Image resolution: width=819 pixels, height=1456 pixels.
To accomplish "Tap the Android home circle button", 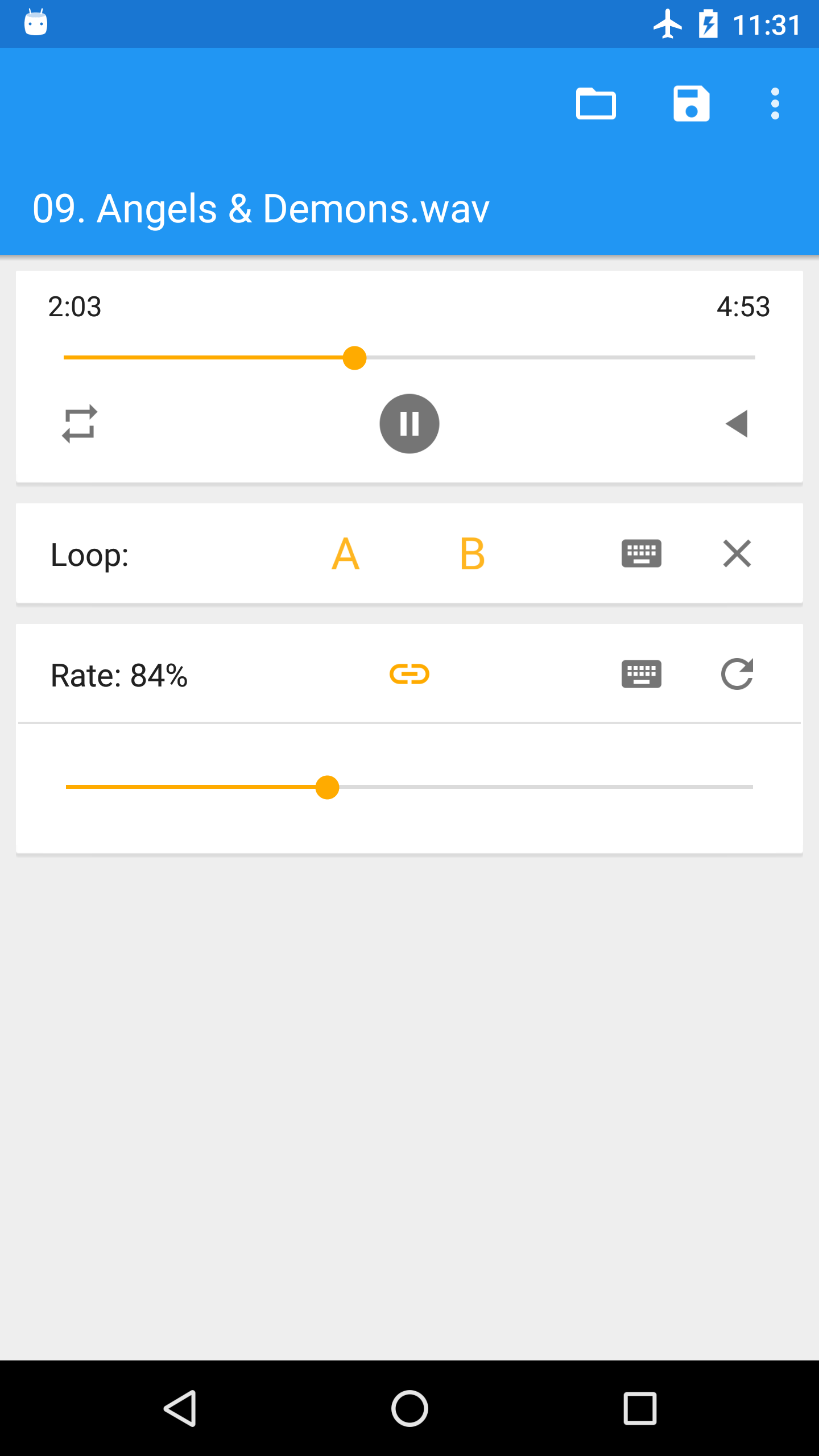I will [409, 1408].
